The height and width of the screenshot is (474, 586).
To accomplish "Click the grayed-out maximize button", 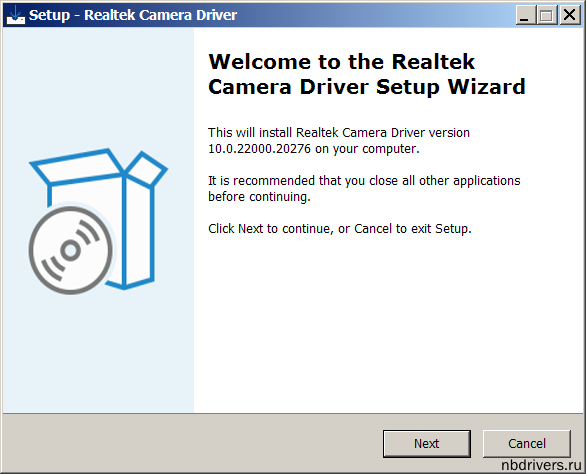I will pos(547,15).
